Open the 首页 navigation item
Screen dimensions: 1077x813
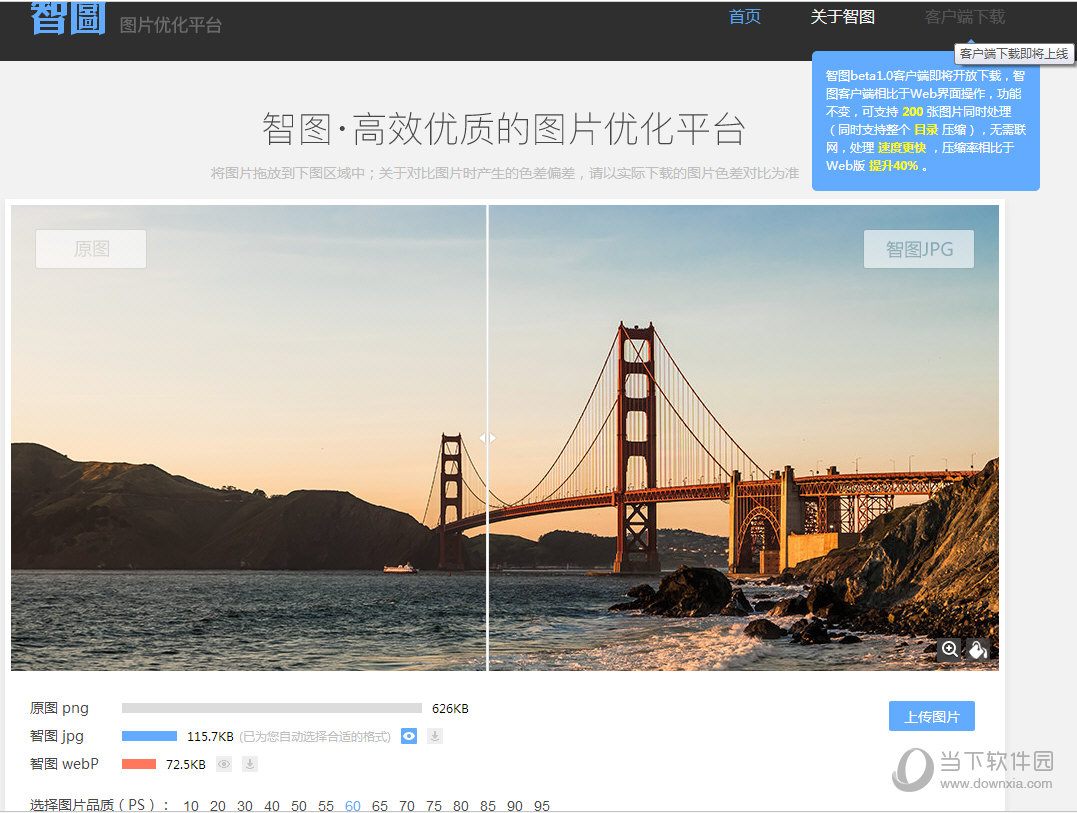click(x=744, y=16)
